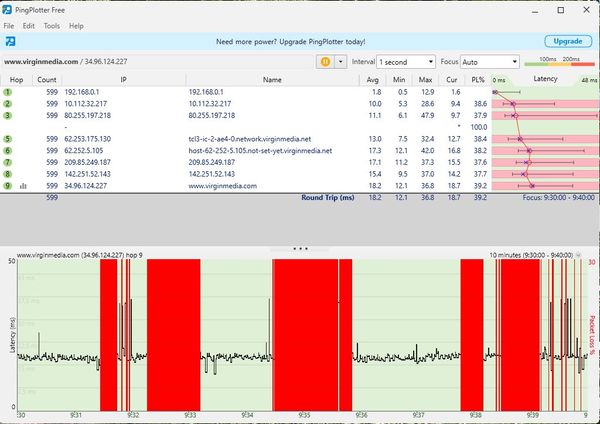600x424 pixels.
Task: Select hop 7 green circle icon
Action: point(7,162)
